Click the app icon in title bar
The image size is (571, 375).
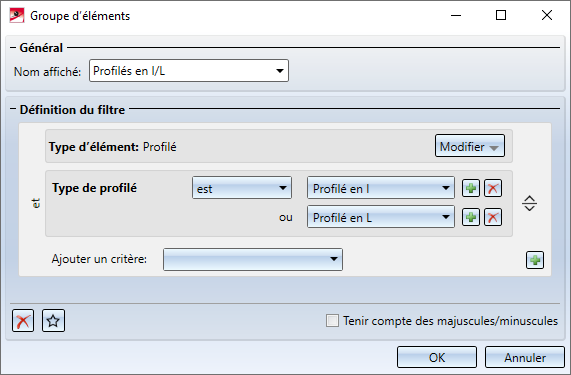pos(17,16)
